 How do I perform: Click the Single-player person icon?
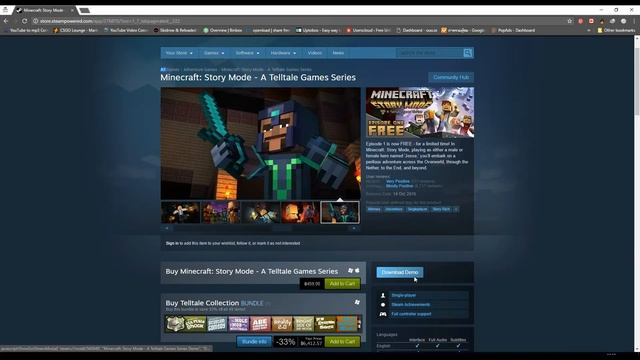383,295
